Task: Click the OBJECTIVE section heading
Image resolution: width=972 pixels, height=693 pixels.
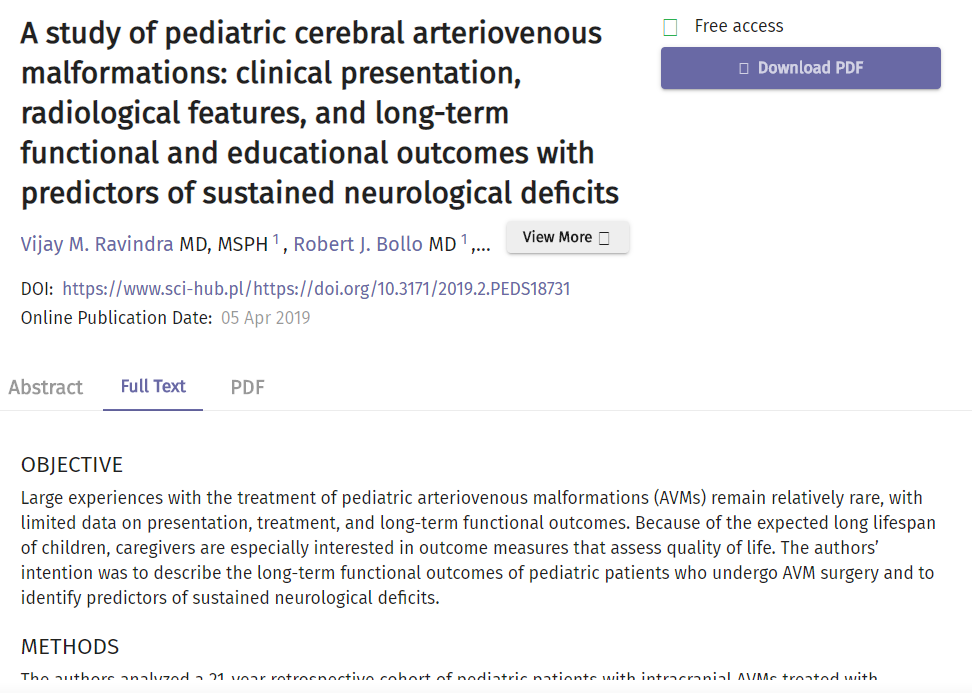Action: [72, 465]
